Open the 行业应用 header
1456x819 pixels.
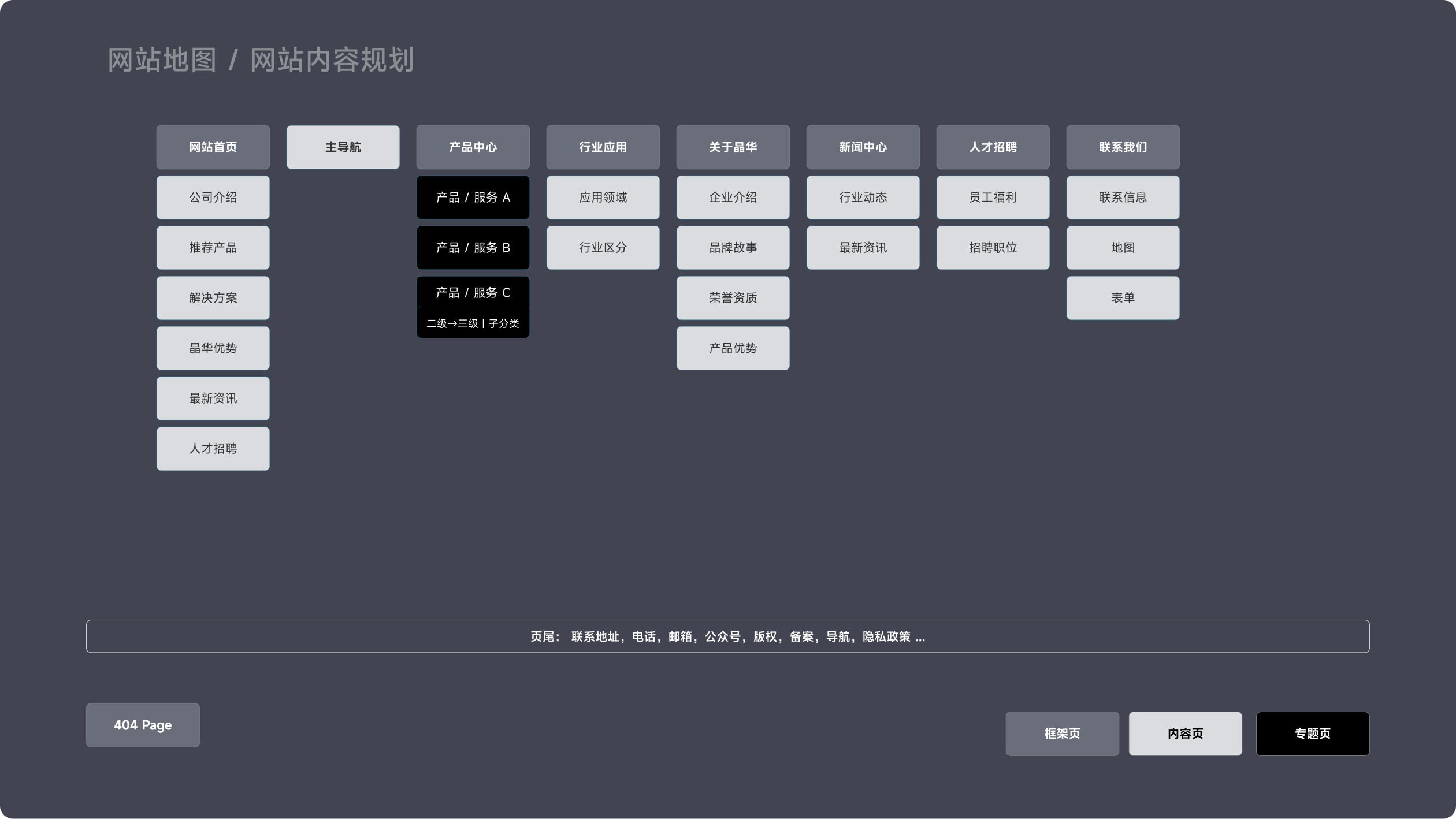(x=603, y=147)
